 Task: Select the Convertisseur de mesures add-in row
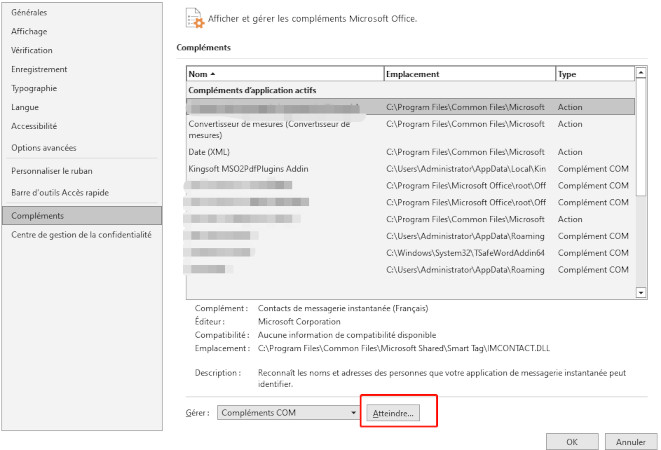tap(410, 129)
